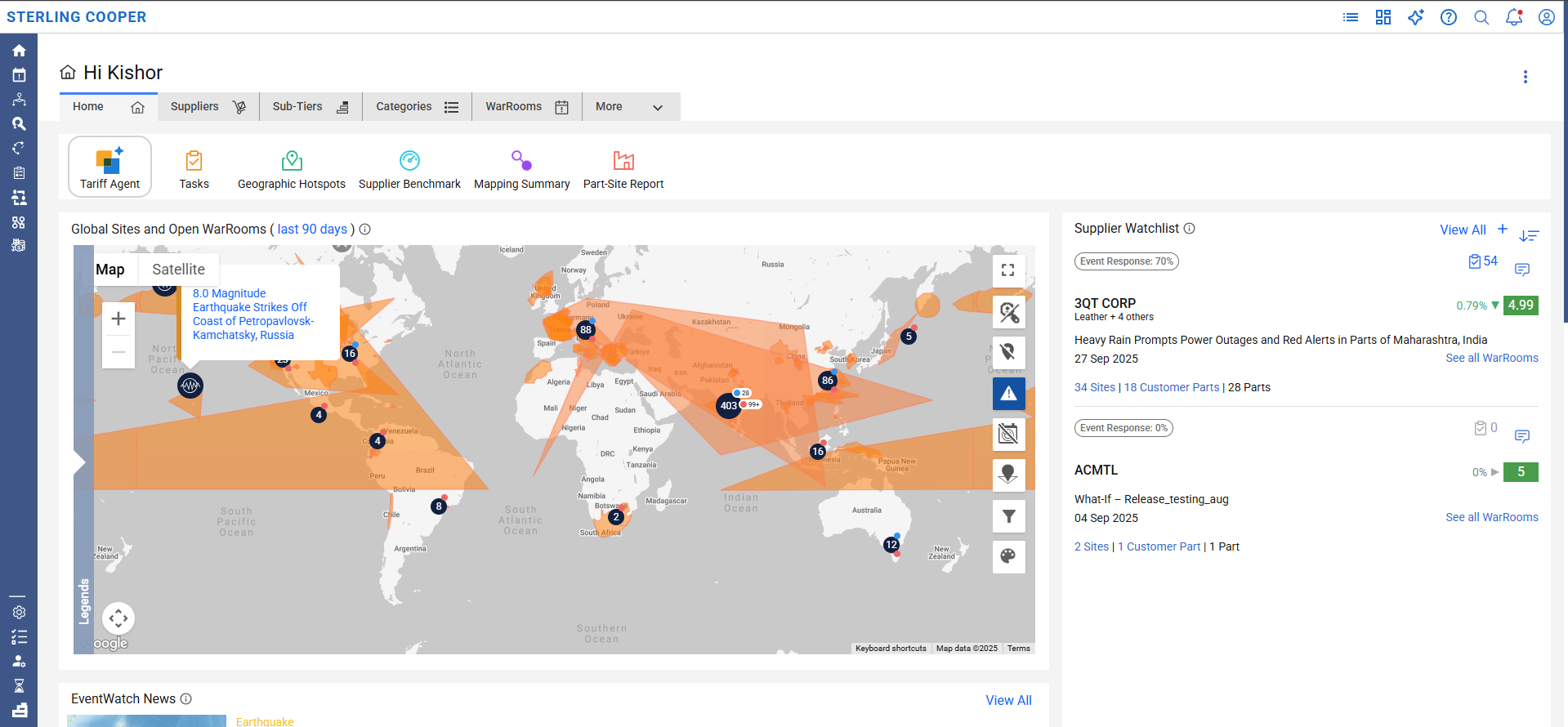
Task: Switch map to Satellite view
Action: 178,270
